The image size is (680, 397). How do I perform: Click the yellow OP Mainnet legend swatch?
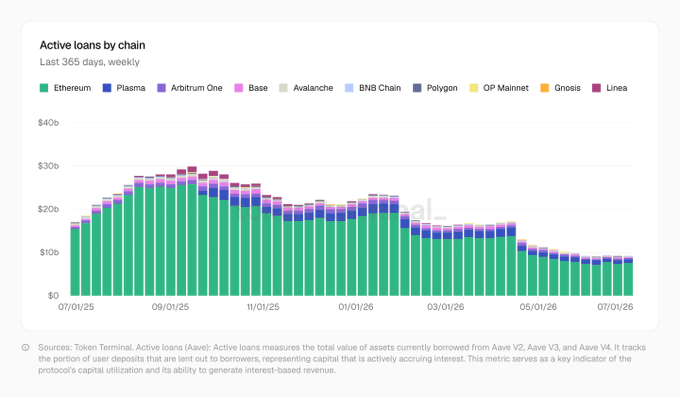point(474,88)
